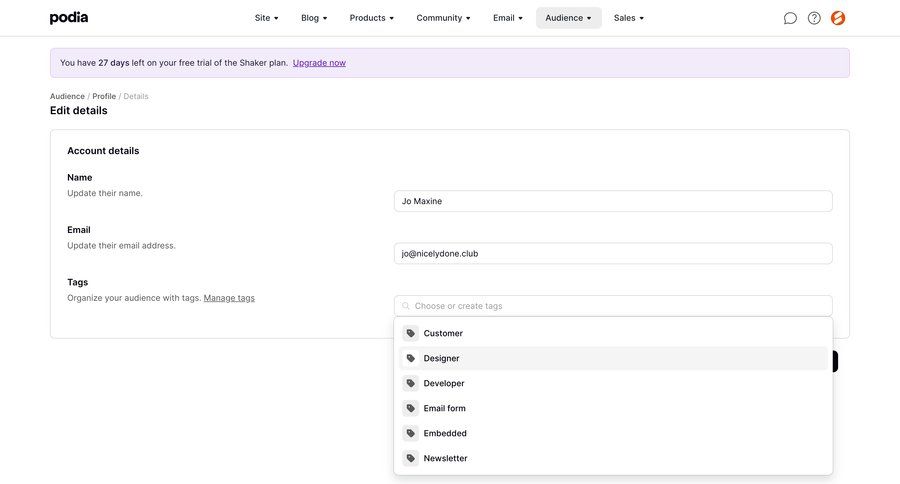Open the user avatar menu
This screenshot has height=484, width=900.
click(838, 18)
